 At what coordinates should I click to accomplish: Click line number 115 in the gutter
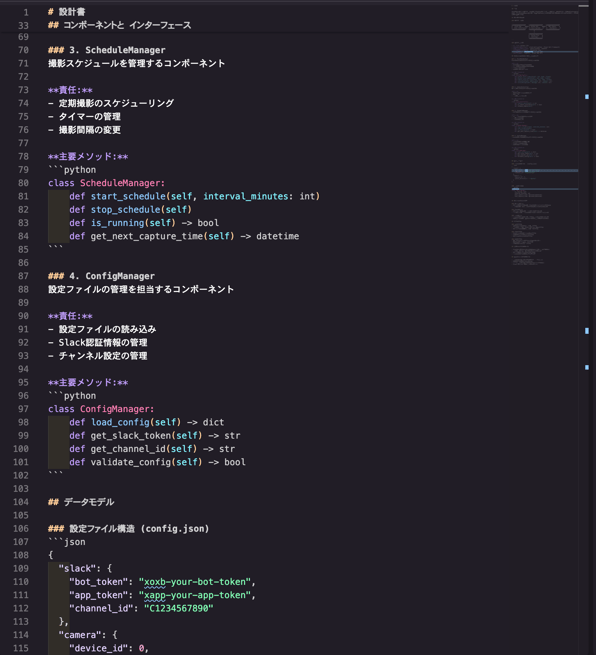(x=21, y=648)
